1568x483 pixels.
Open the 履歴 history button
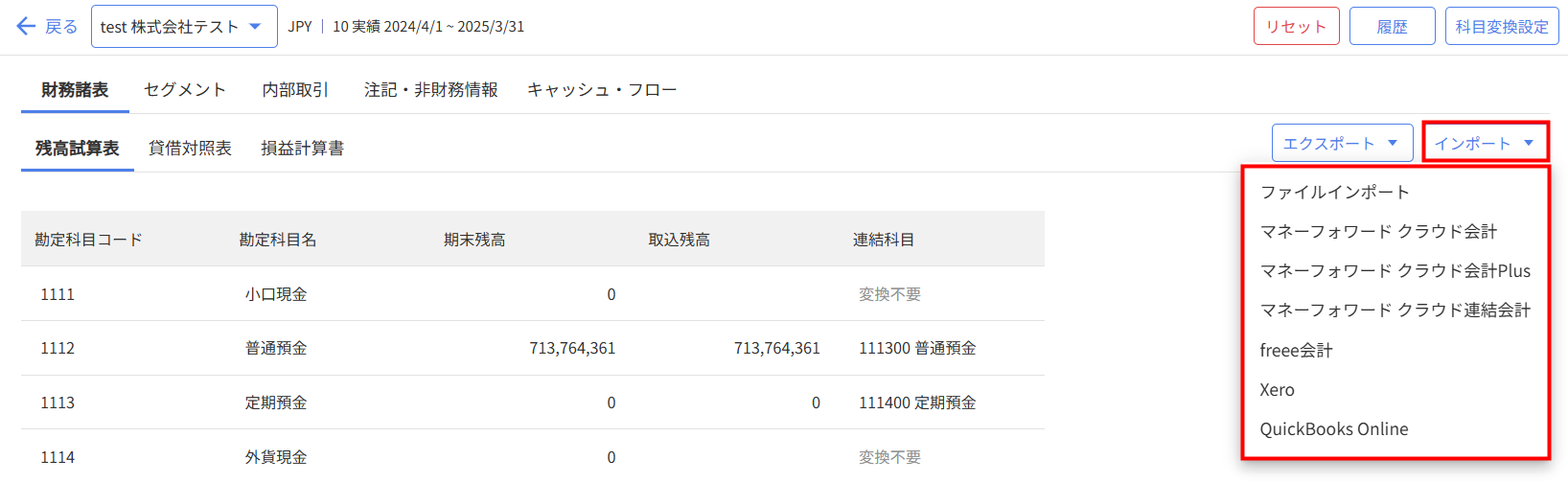click(1392, 27)
